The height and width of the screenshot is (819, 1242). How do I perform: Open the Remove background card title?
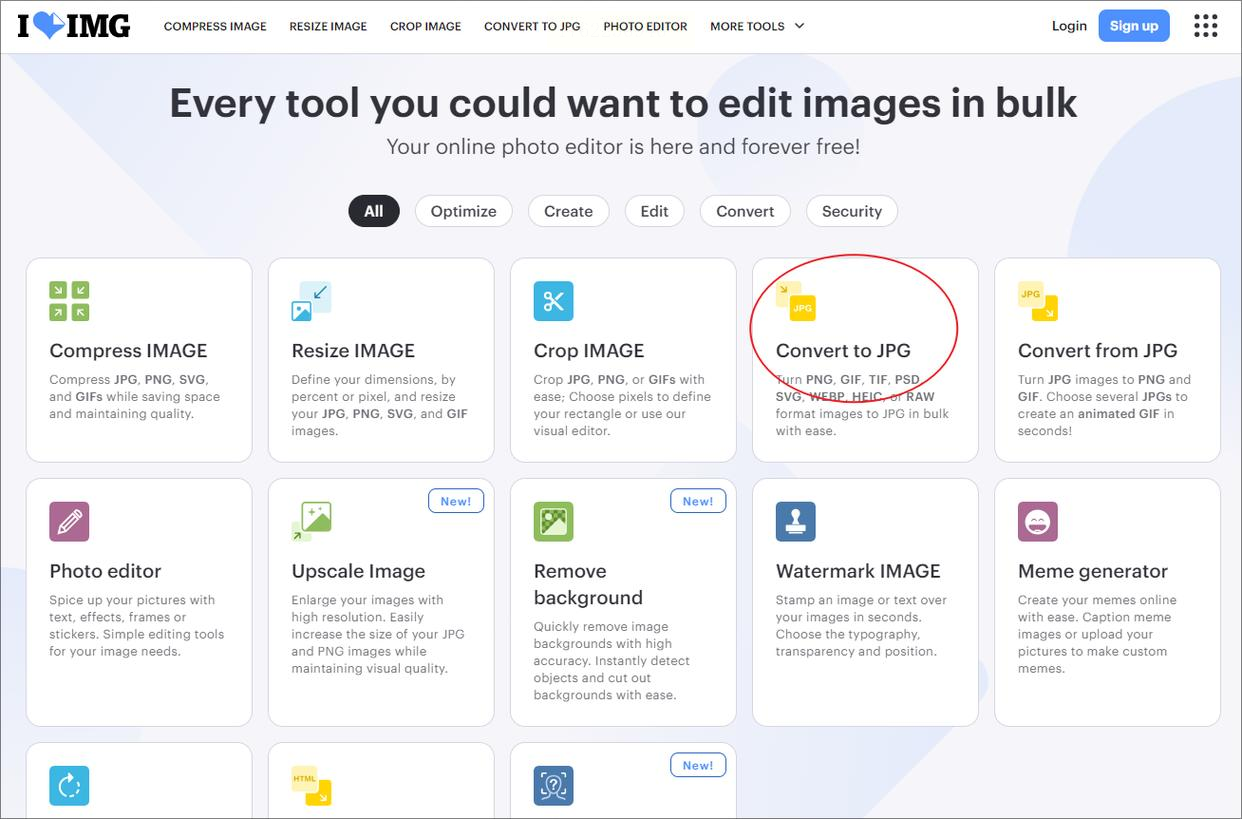tap(588, 584)
